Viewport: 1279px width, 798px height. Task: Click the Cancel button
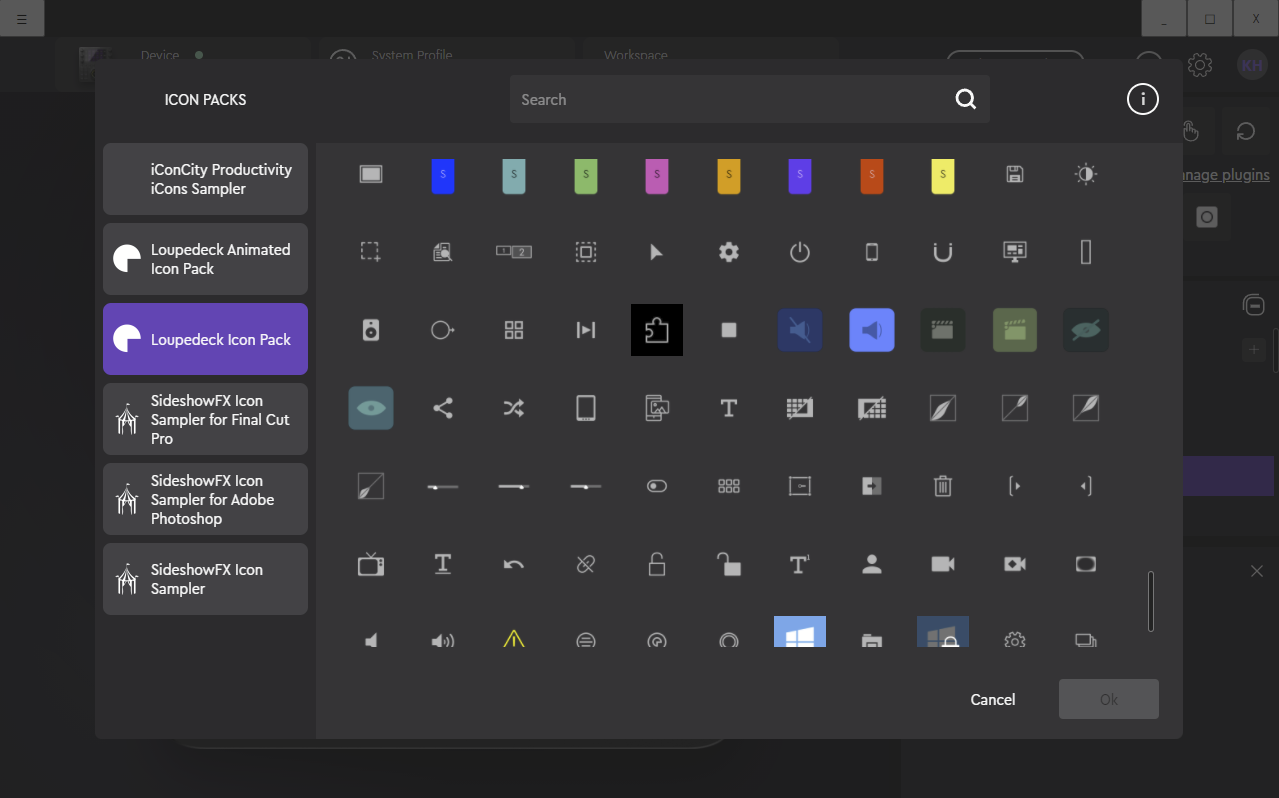point(992,699)
